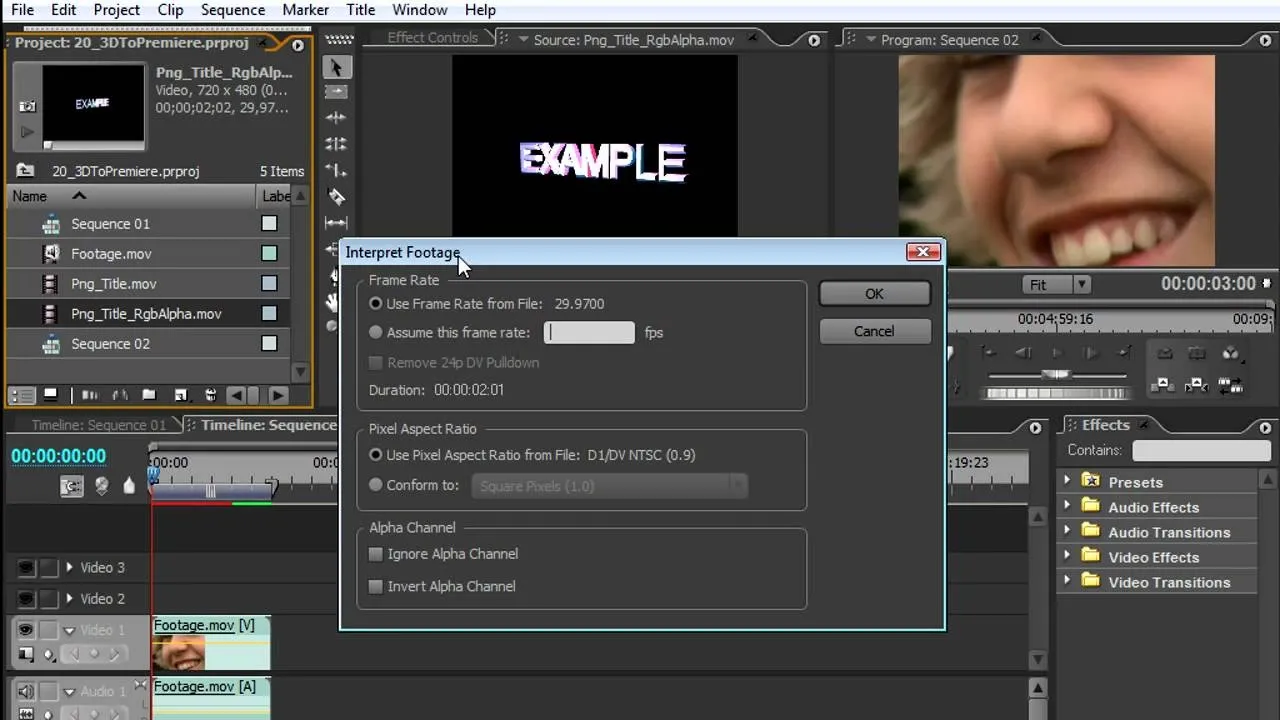This screenshot has height=720, width=1280.
Task: Click the Cancel button in Interpret Footage
Action: point(874,331)
